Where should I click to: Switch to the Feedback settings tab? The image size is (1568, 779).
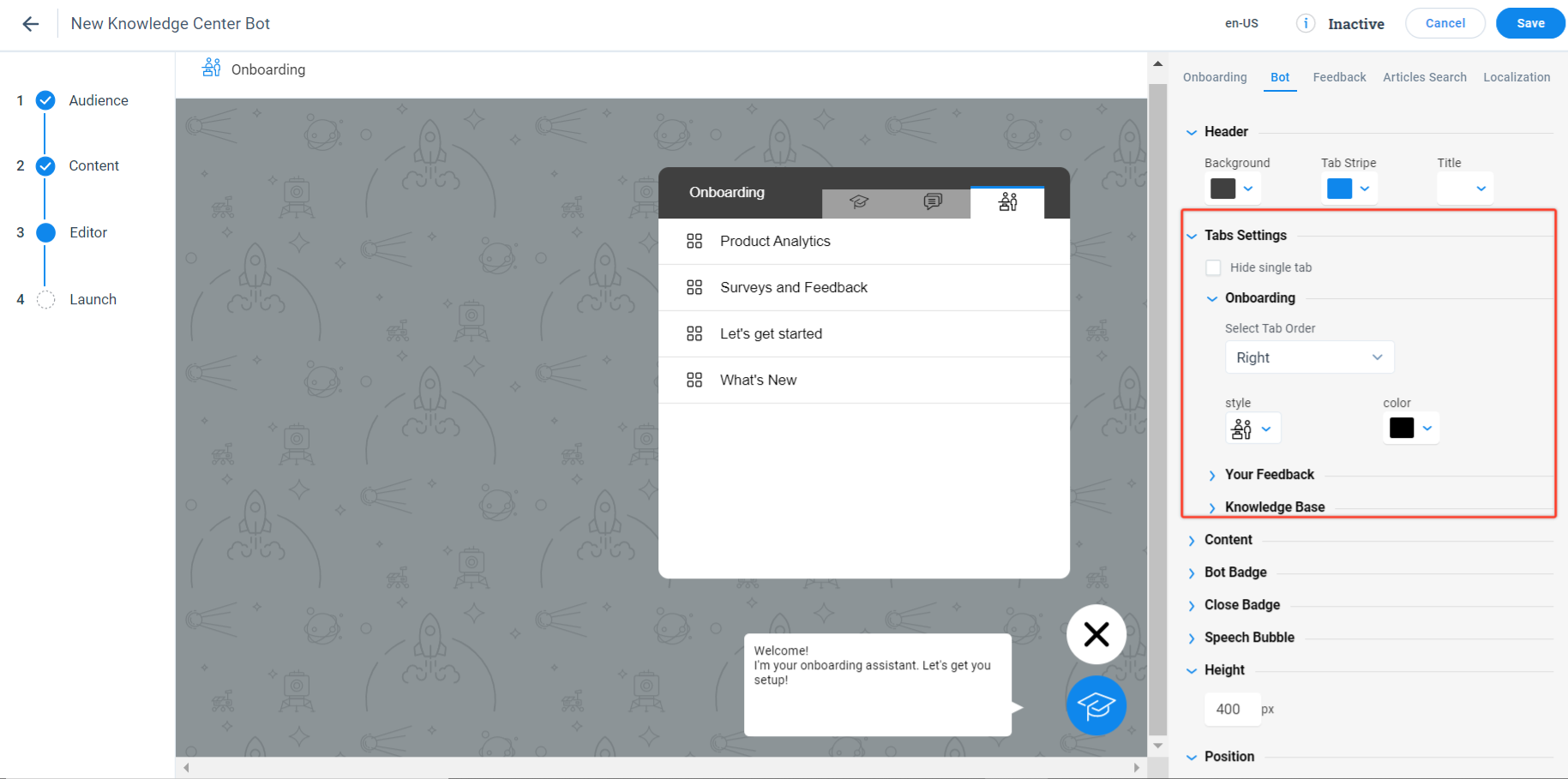point(1339,77)
